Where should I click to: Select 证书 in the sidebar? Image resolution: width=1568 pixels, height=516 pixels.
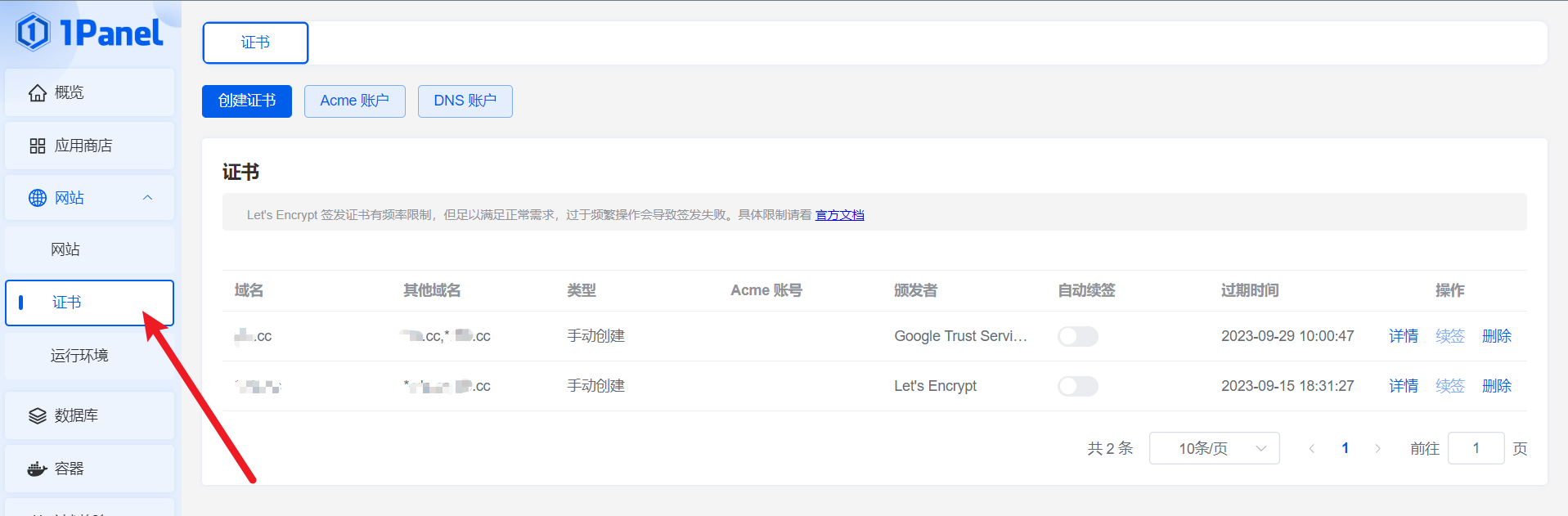tap(90, 303)
